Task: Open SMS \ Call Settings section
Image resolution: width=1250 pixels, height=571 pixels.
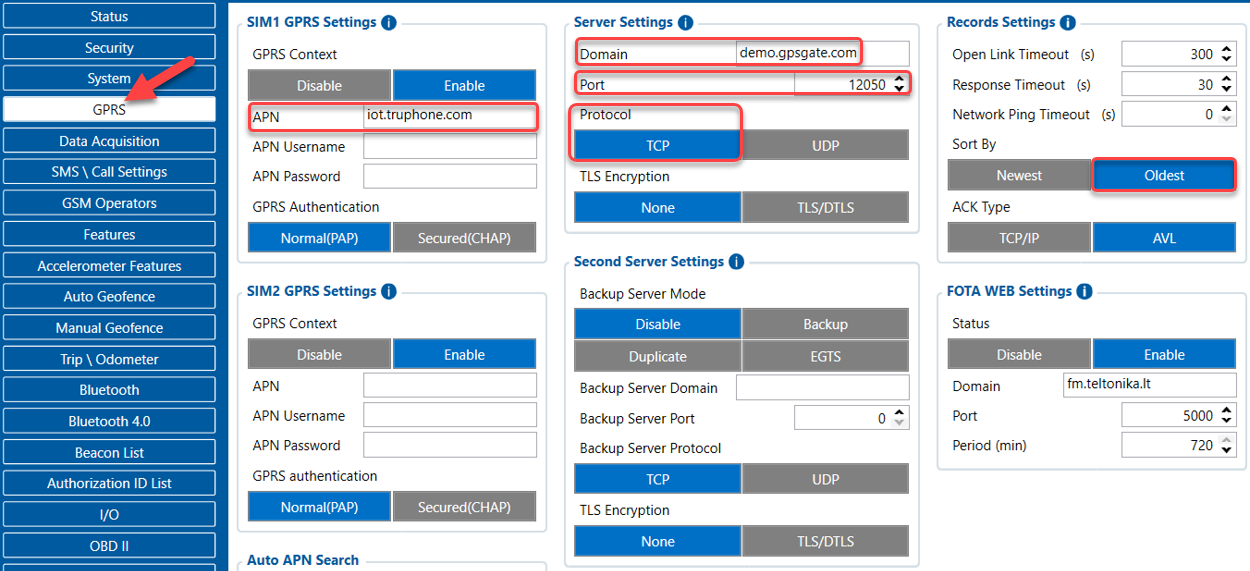Action: [109, 172]
